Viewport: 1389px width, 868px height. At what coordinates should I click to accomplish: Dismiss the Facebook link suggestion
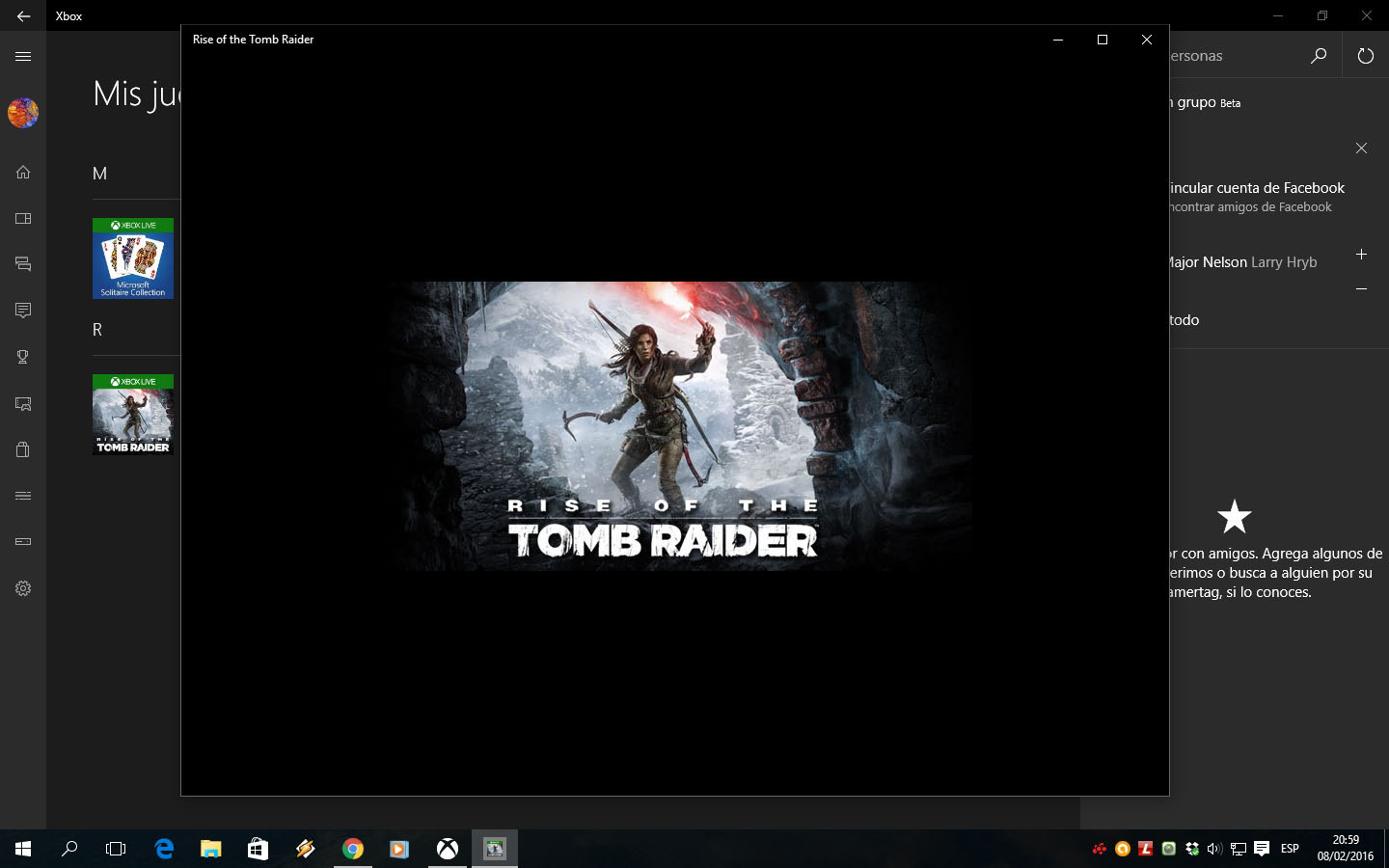coord(1361,149)
